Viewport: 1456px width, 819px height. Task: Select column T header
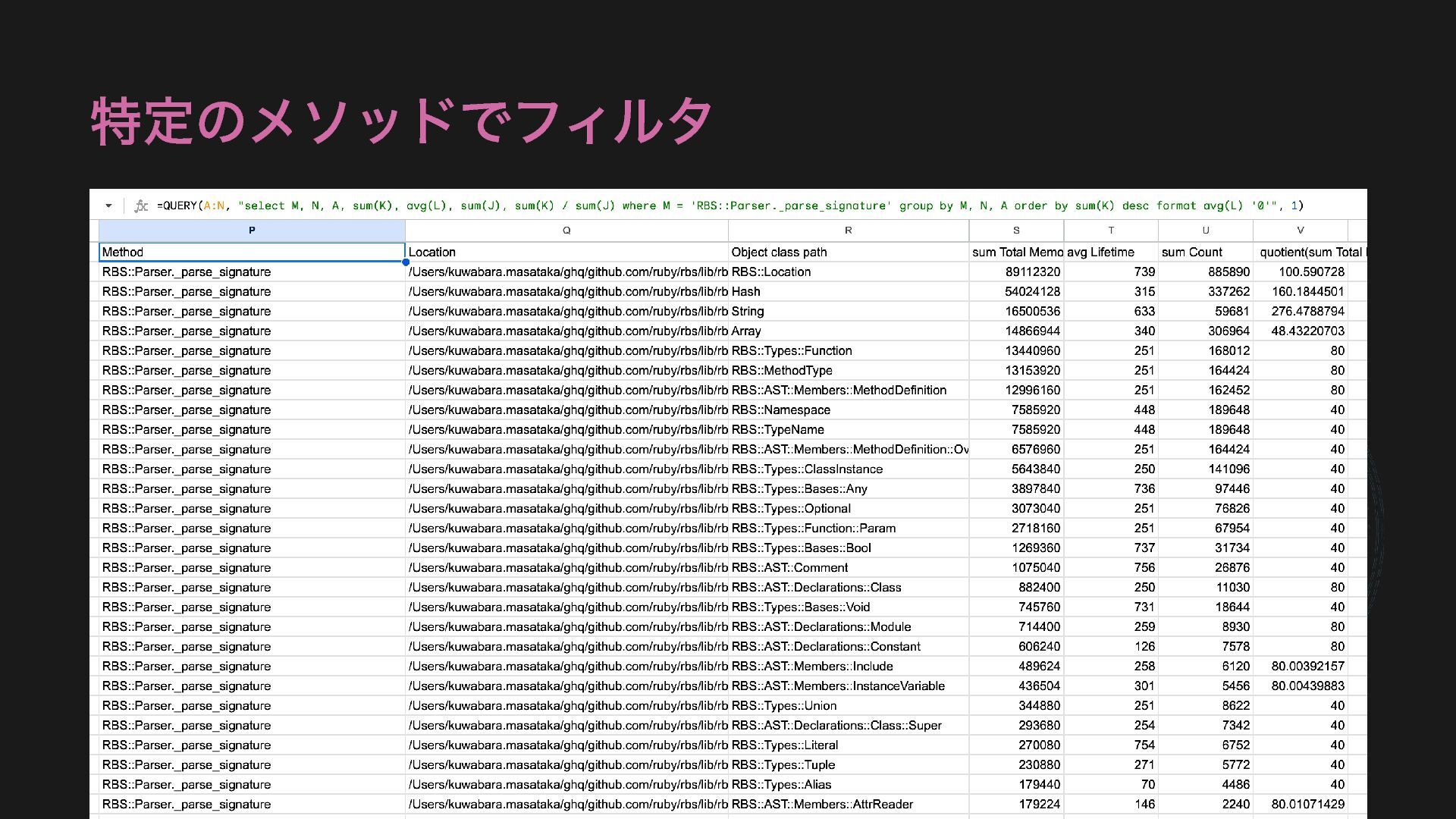(x=1111, y=231)
